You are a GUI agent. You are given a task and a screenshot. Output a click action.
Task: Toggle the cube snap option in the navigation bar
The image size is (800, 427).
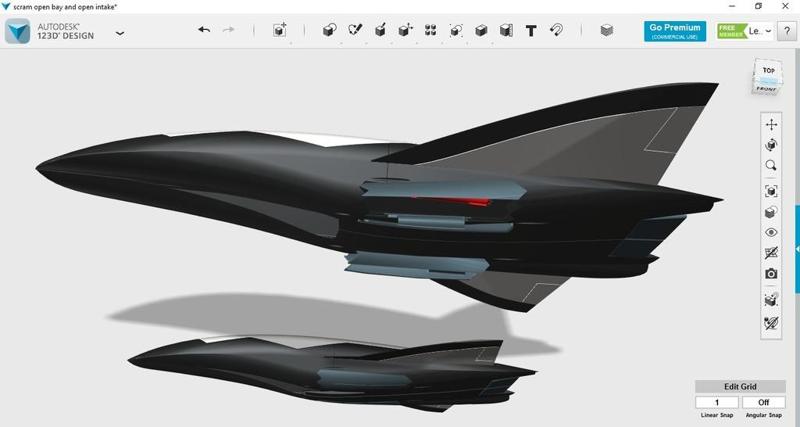click(x=771, y=300)
